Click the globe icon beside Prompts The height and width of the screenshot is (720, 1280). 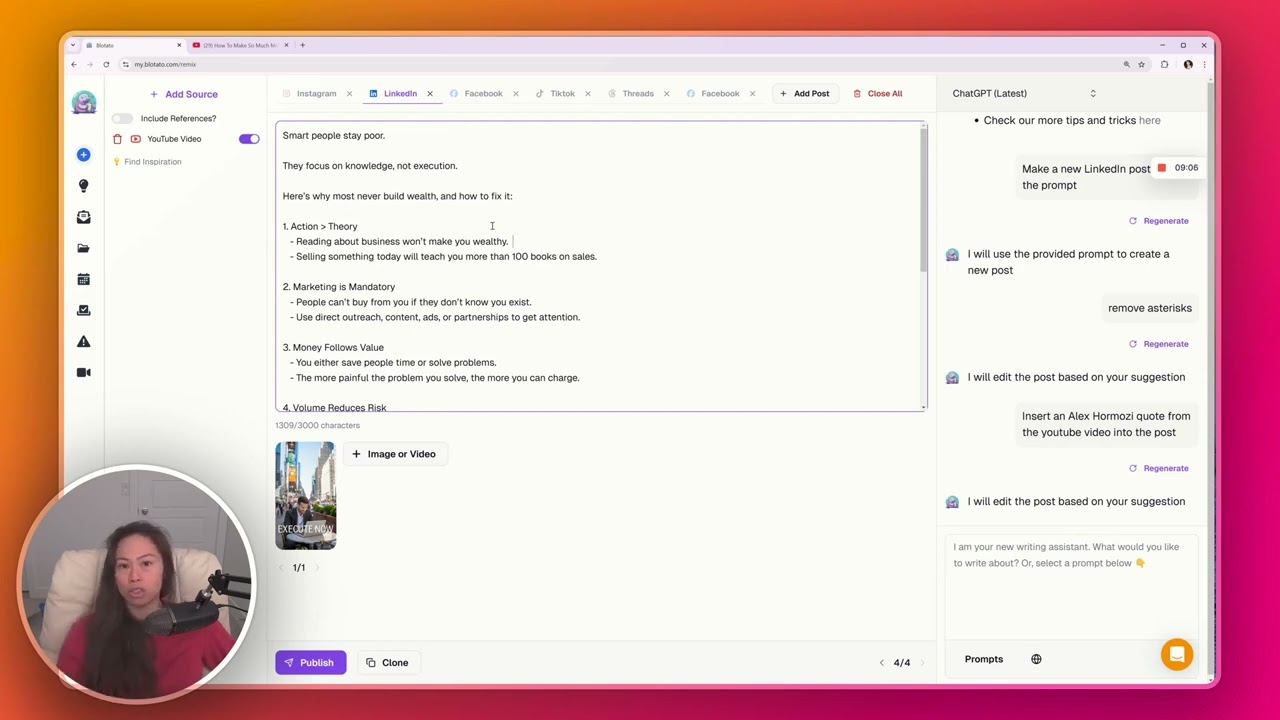pyautogui.click(x=1036, y=659)
